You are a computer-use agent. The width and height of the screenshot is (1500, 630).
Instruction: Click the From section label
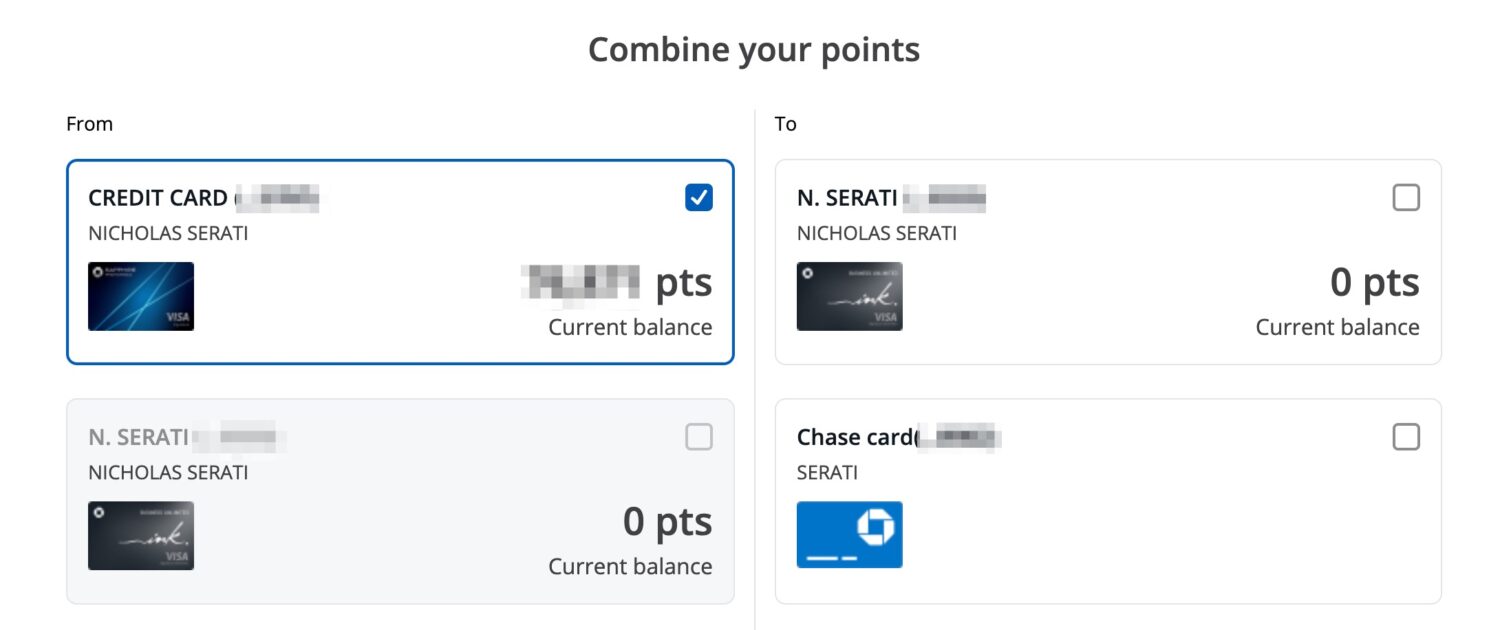[90, 123]
